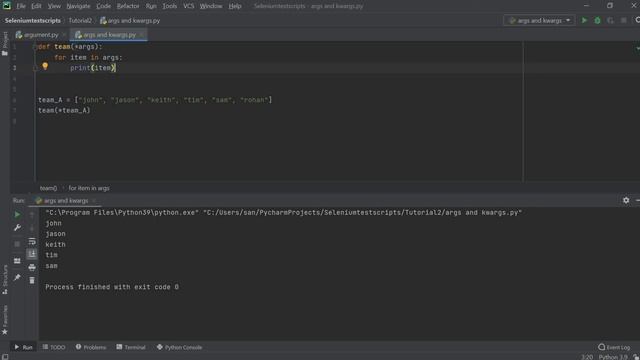Open the View menu

[x=54, y=6]
